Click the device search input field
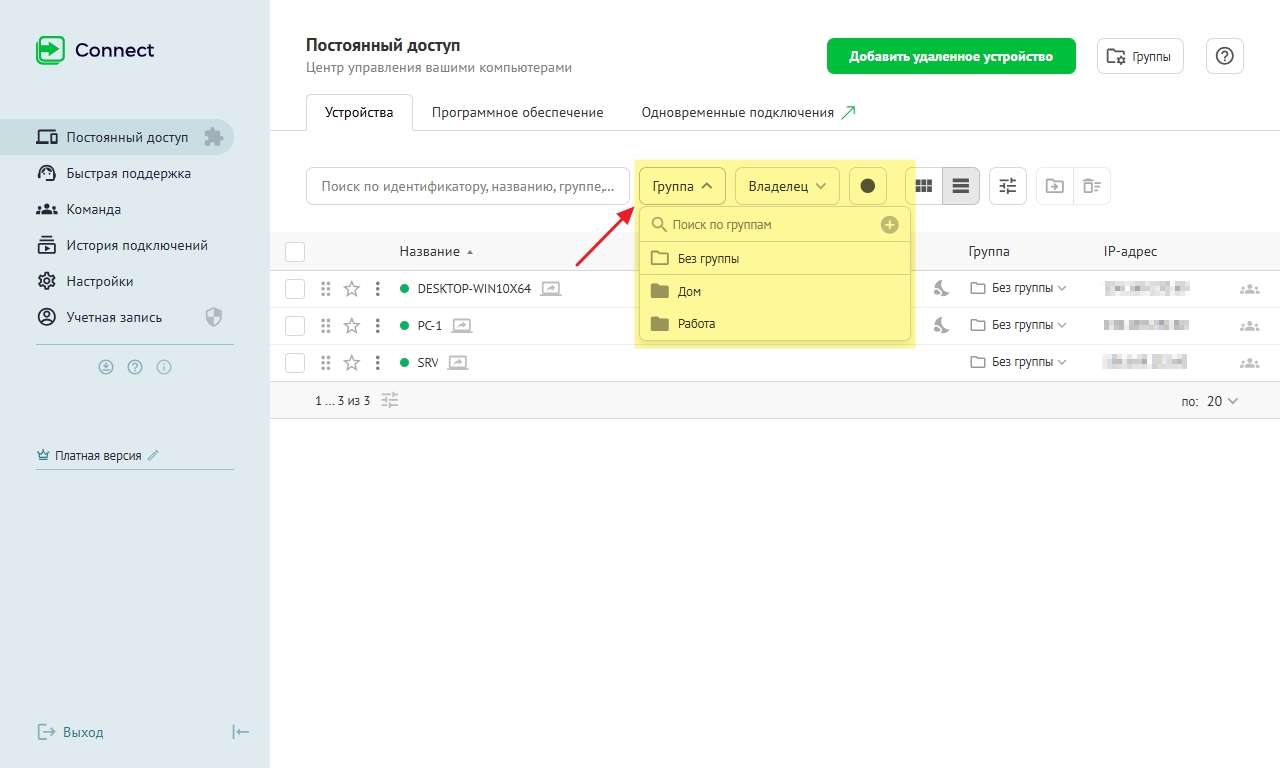 click(x=467, y=186)
